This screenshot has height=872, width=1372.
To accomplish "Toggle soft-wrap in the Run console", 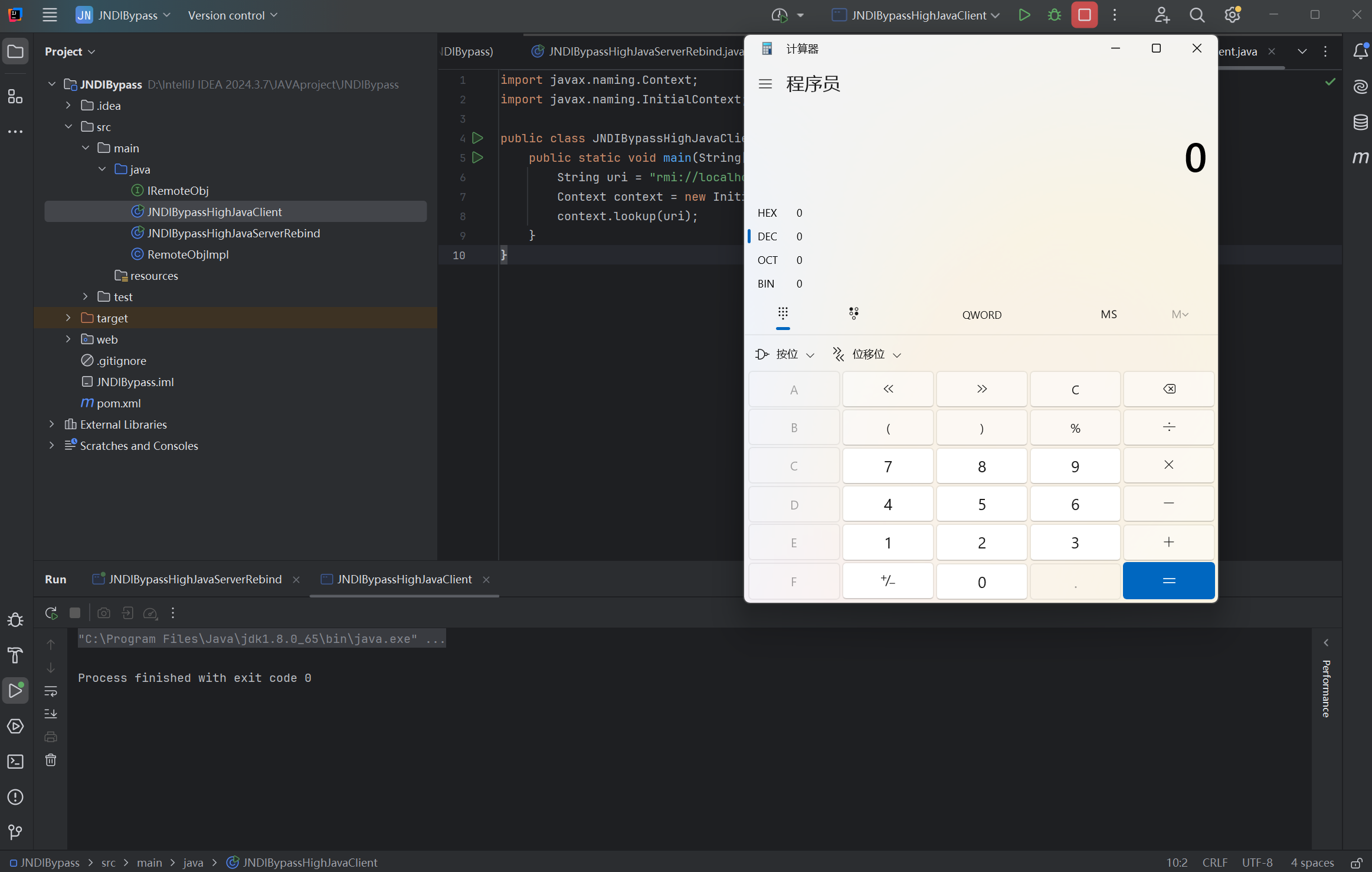I will click(51, 691).
